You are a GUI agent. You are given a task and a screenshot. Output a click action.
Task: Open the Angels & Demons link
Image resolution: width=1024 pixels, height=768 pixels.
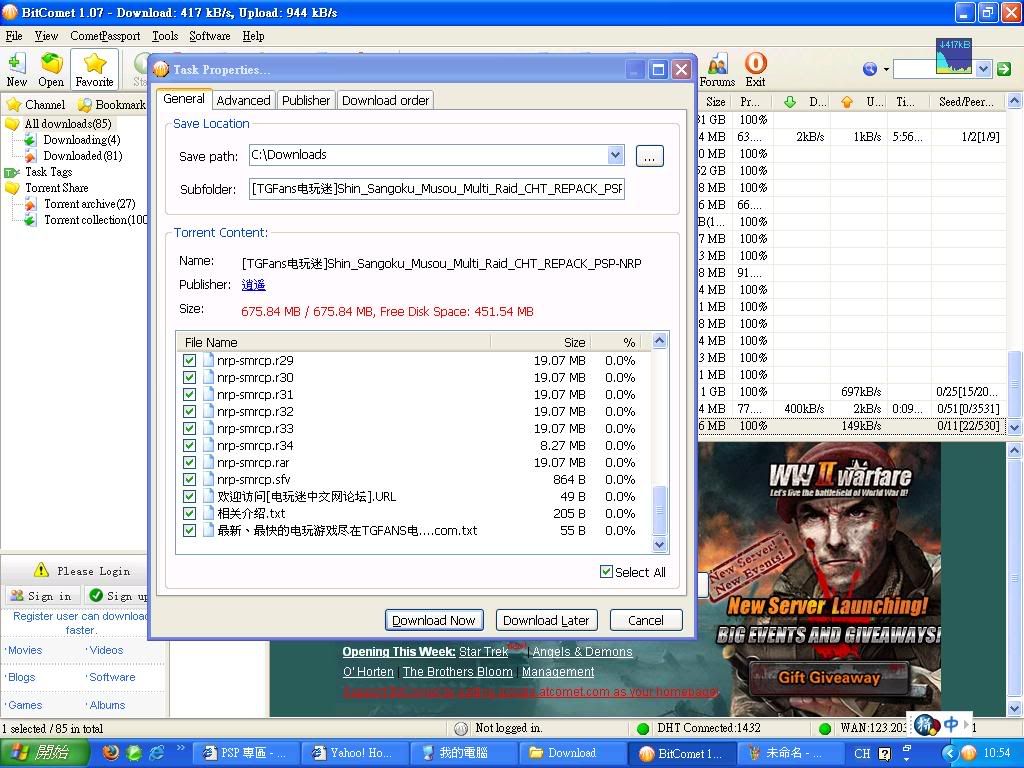click(583, 651)
